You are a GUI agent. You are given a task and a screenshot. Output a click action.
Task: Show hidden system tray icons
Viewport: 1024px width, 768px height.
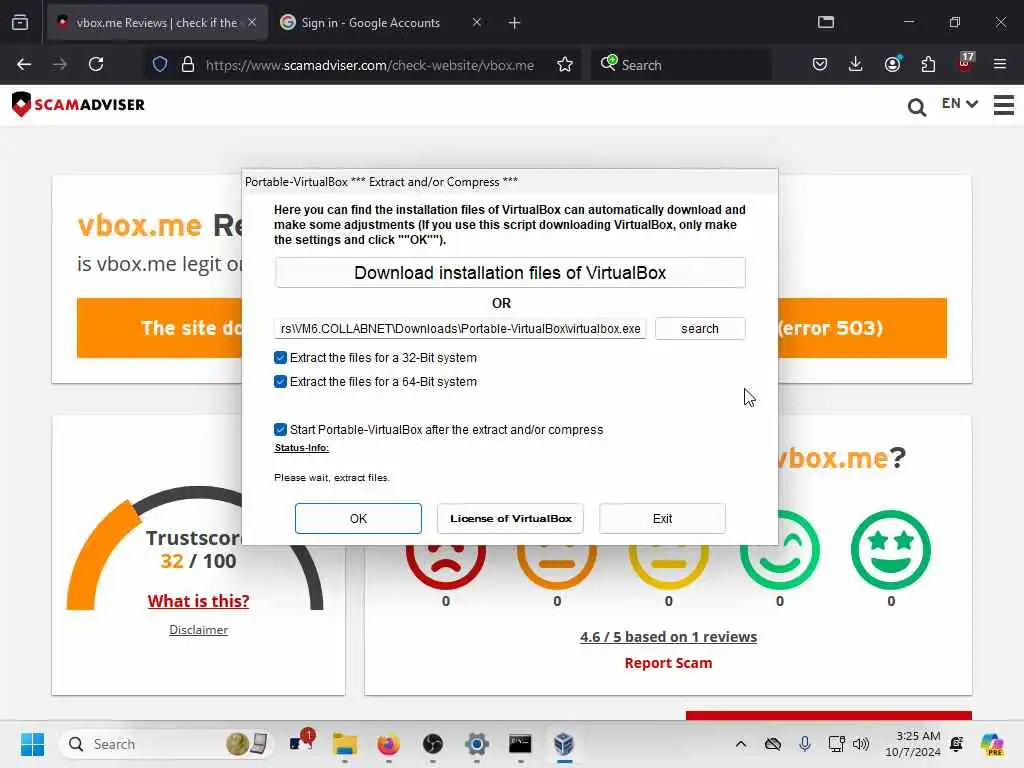click(x=741, y=744)
